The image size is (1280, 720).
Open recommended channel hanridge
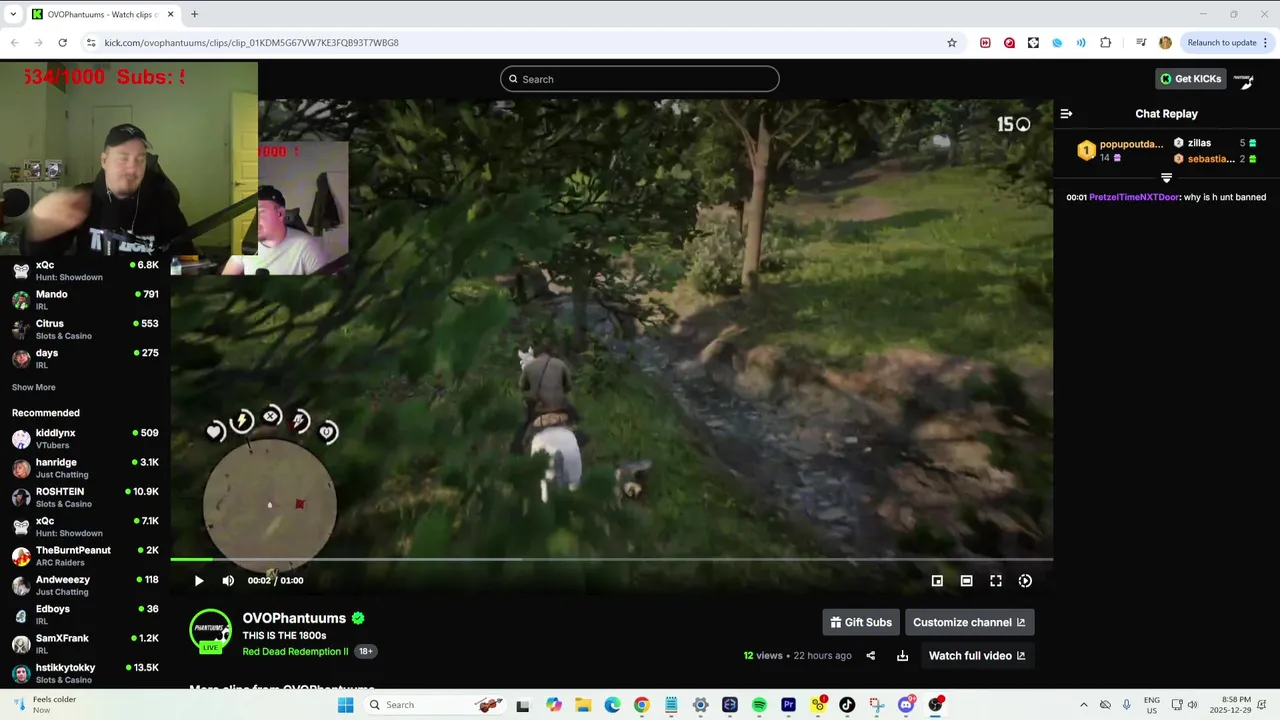tap(85, 468)
